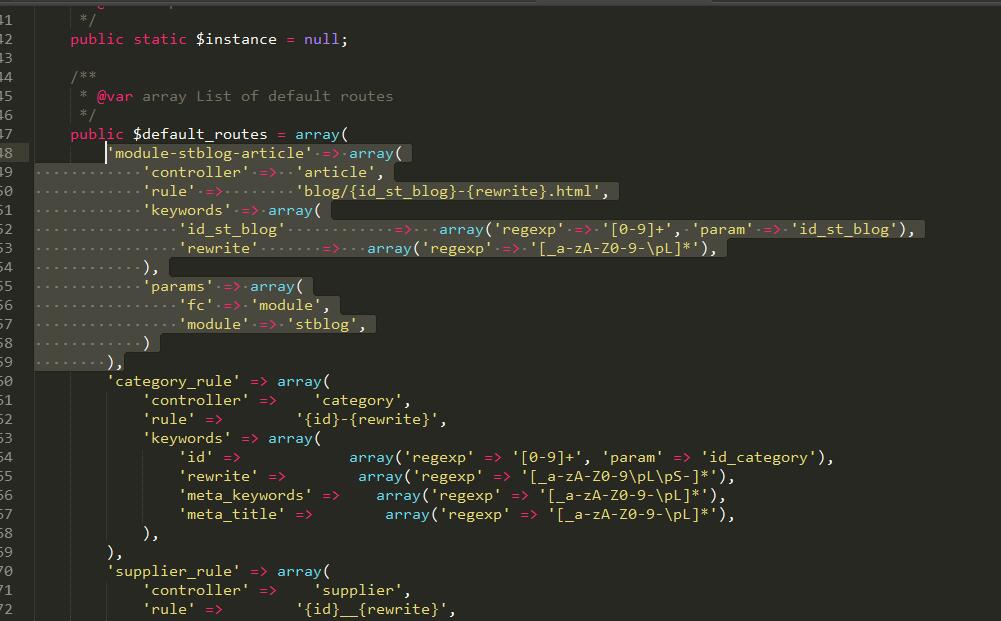Click the 'module' key on the 'stblog' line
This screenshot has width=1001, height=621.
coord(214,325)
